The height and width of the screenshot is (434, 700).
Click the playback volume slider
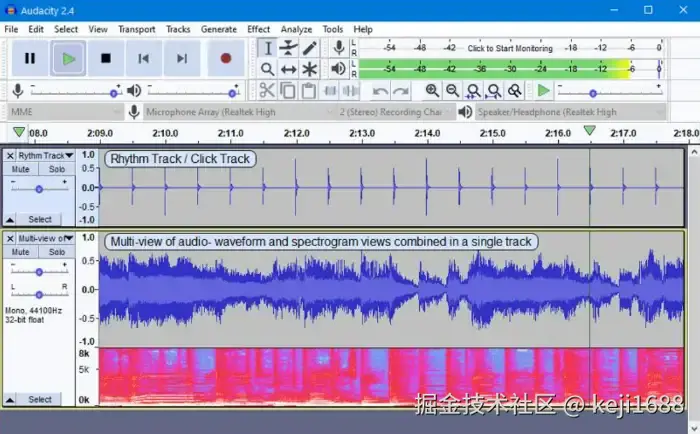pyautogui.click(x=193, y=92)
